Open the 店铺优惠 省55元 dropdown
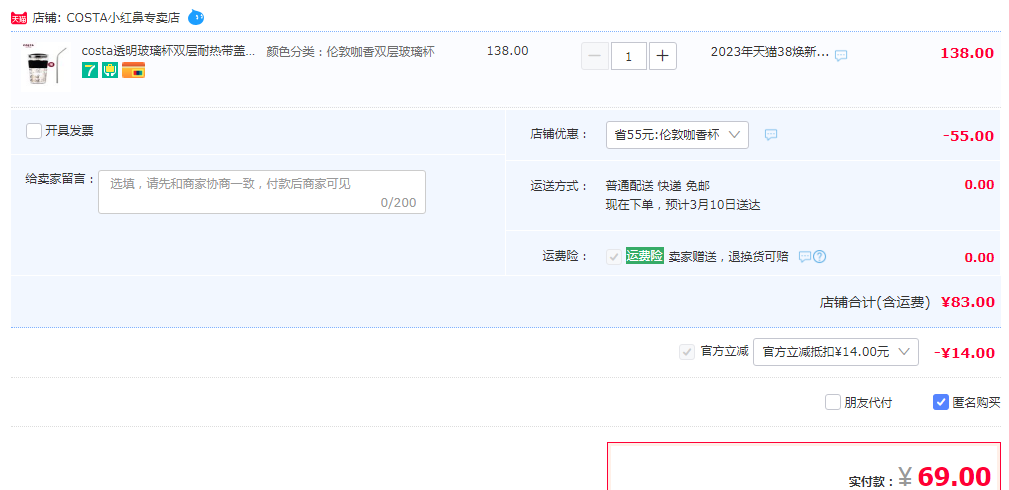The image size is (1009, 490). click(677, 135)
